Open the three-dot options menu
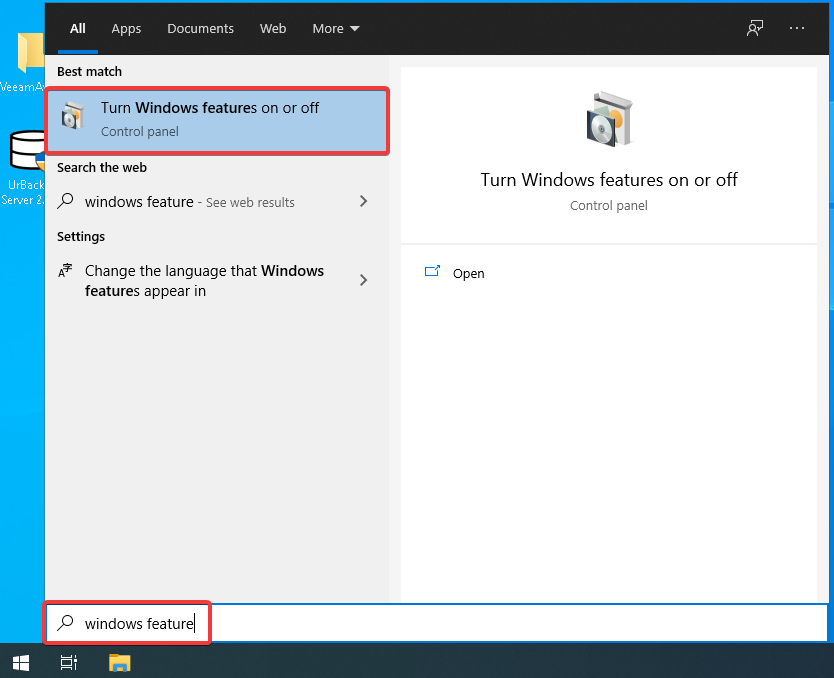This screenshot has width=834, height=678. (796, 28)
